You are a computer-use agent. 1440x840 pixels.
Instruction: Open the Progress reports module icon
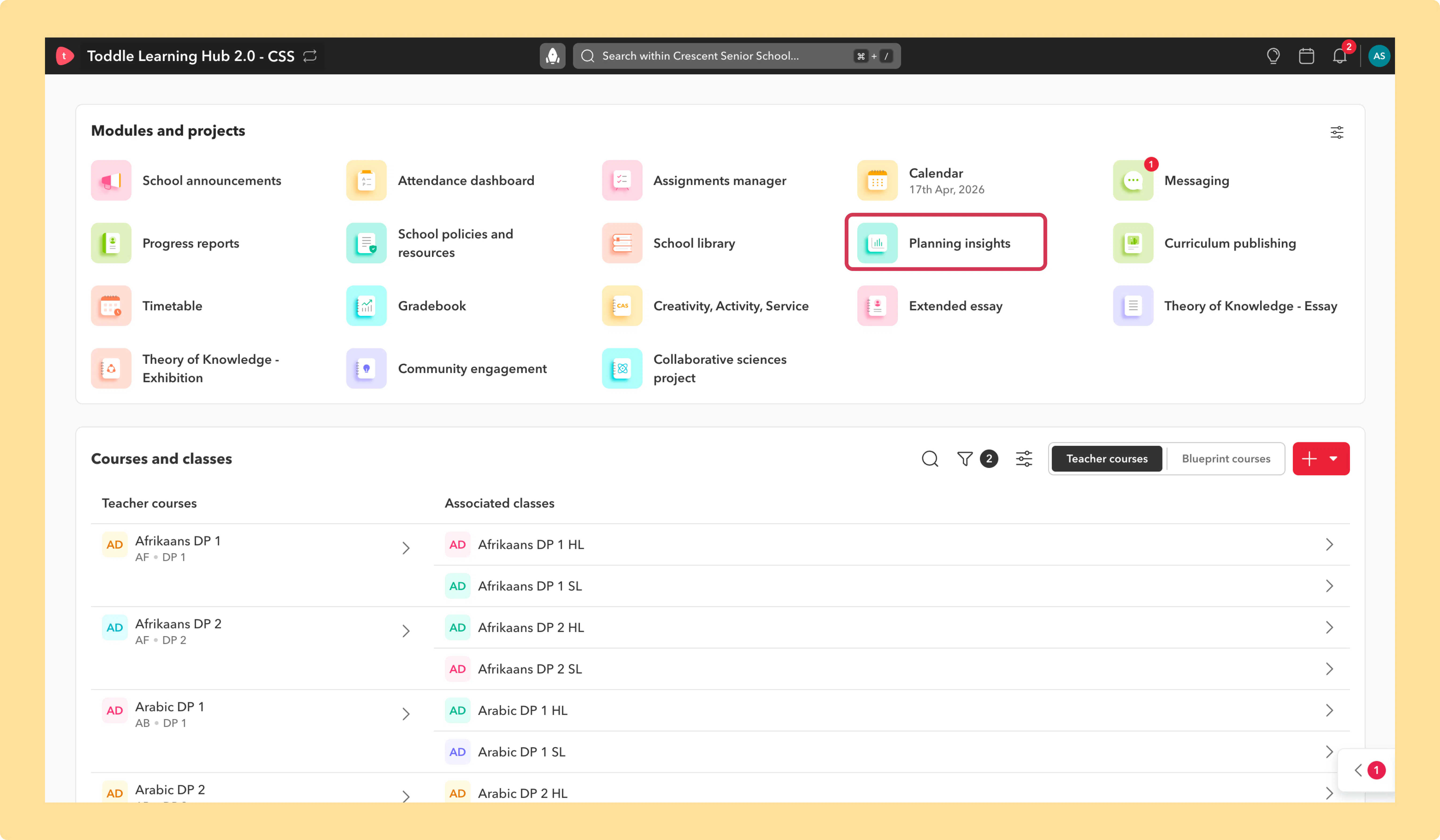click(x=111, y=244)
